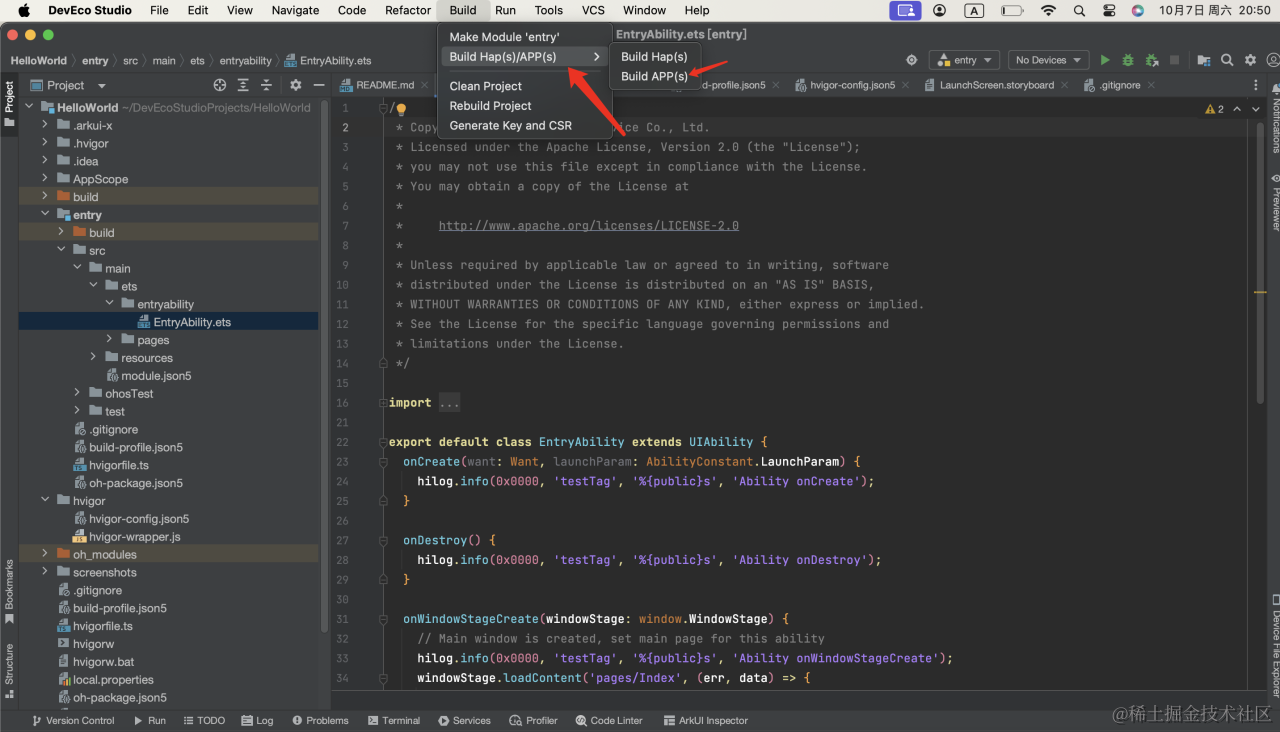Expand the .arkui-x folder

pyautogui.click(x=45, y=125)
